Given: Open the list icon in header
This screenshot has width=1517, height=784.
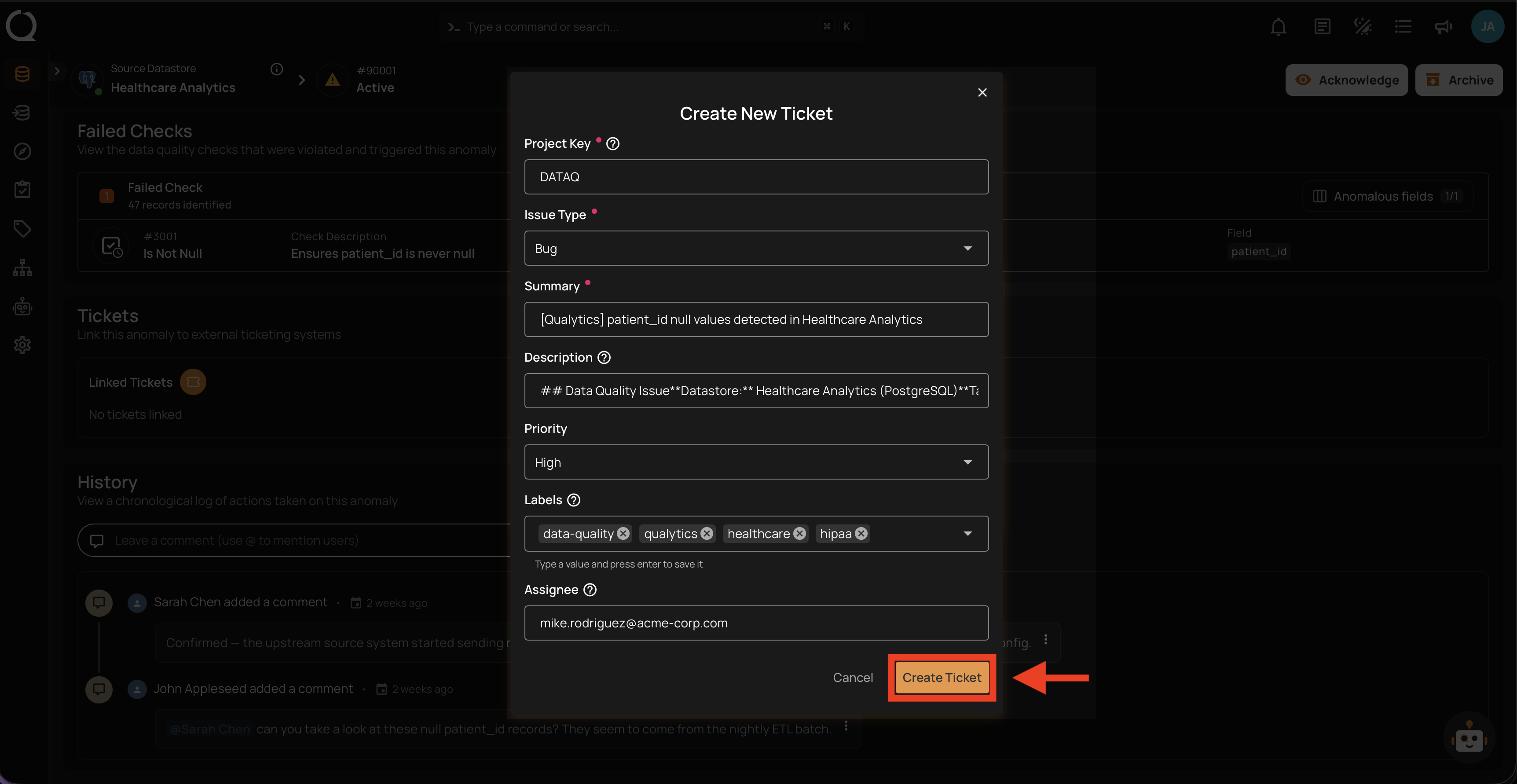Looking at the screenshot, I should point(1403,26).
